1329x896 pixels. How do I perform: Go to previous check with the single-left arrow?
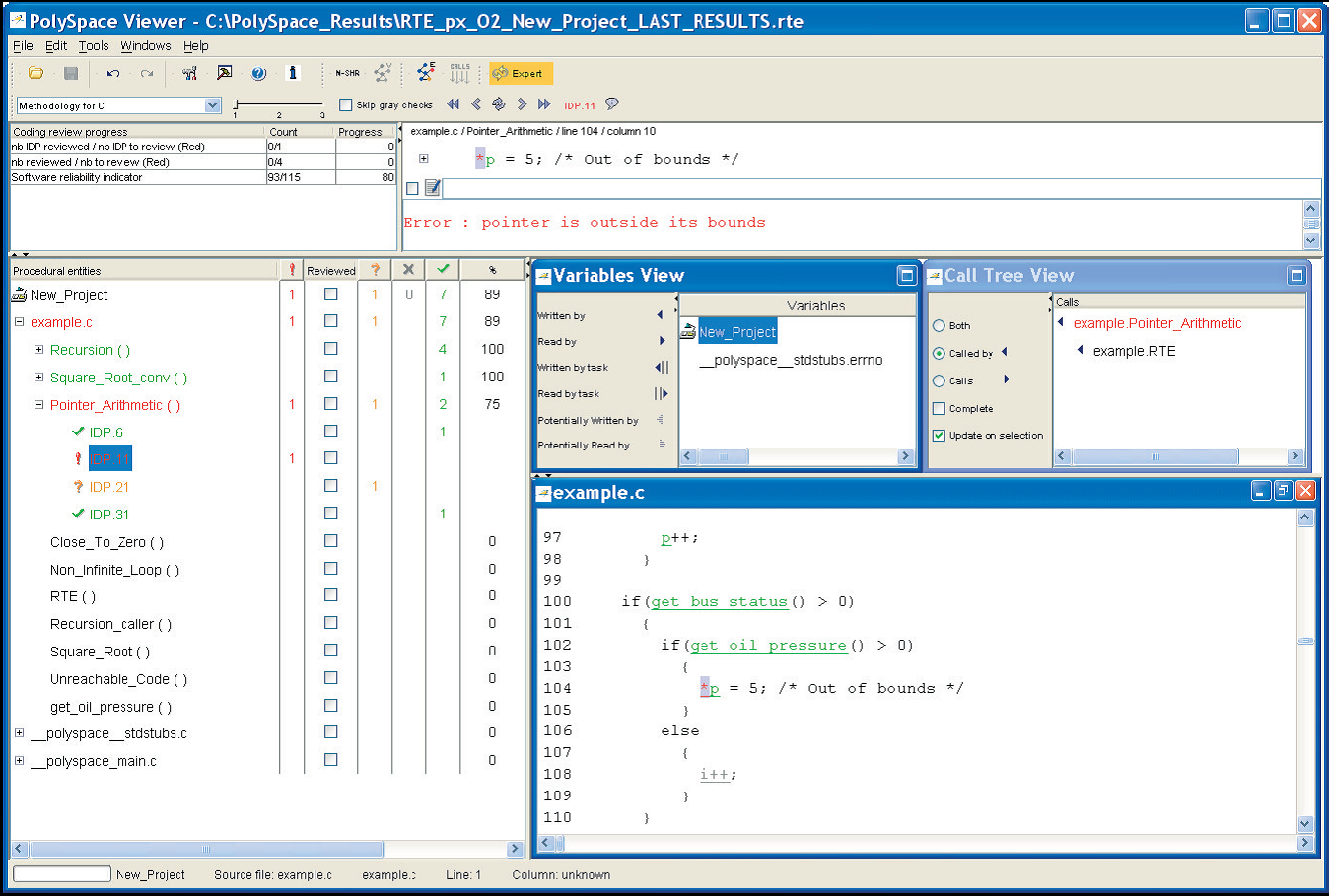coord(476,104)
